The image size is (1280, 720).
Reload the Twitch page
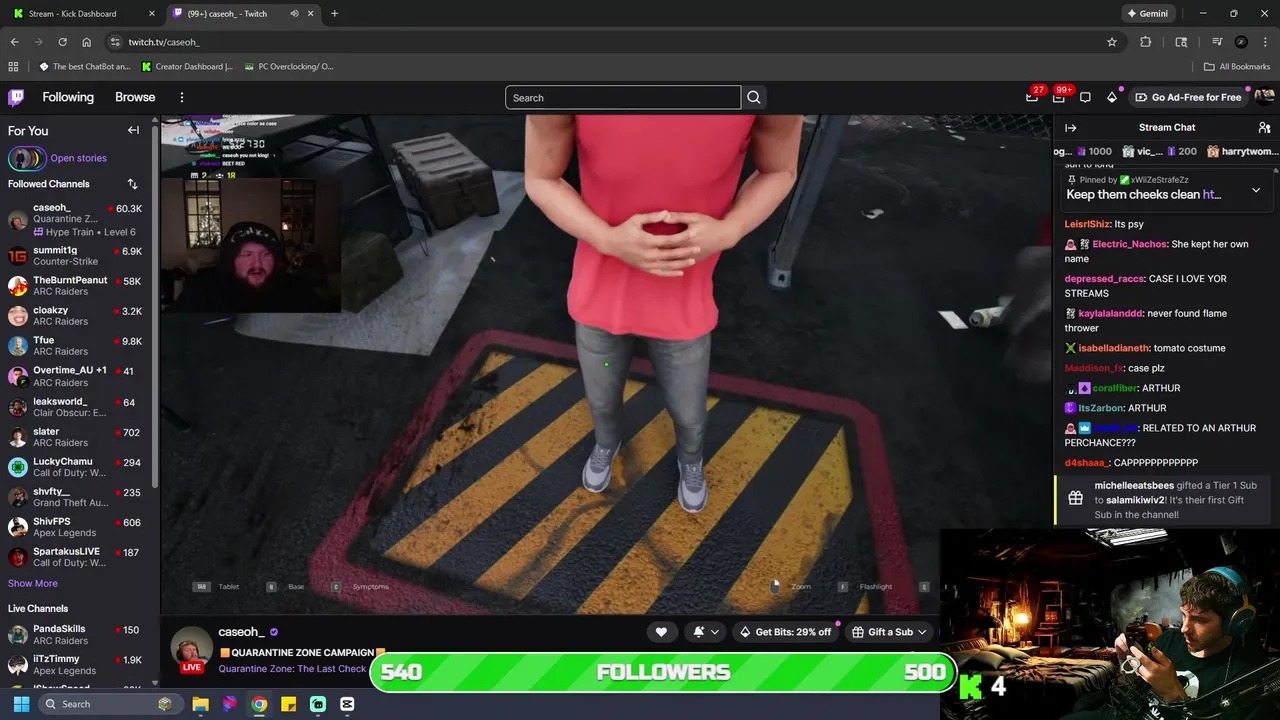click(x=62, y=42)
